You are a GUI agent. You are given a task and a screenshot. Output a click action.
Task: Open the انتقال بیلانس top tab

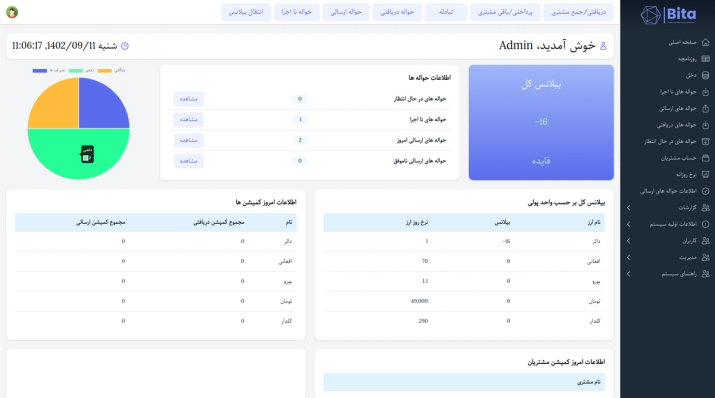tap(246, 12)
